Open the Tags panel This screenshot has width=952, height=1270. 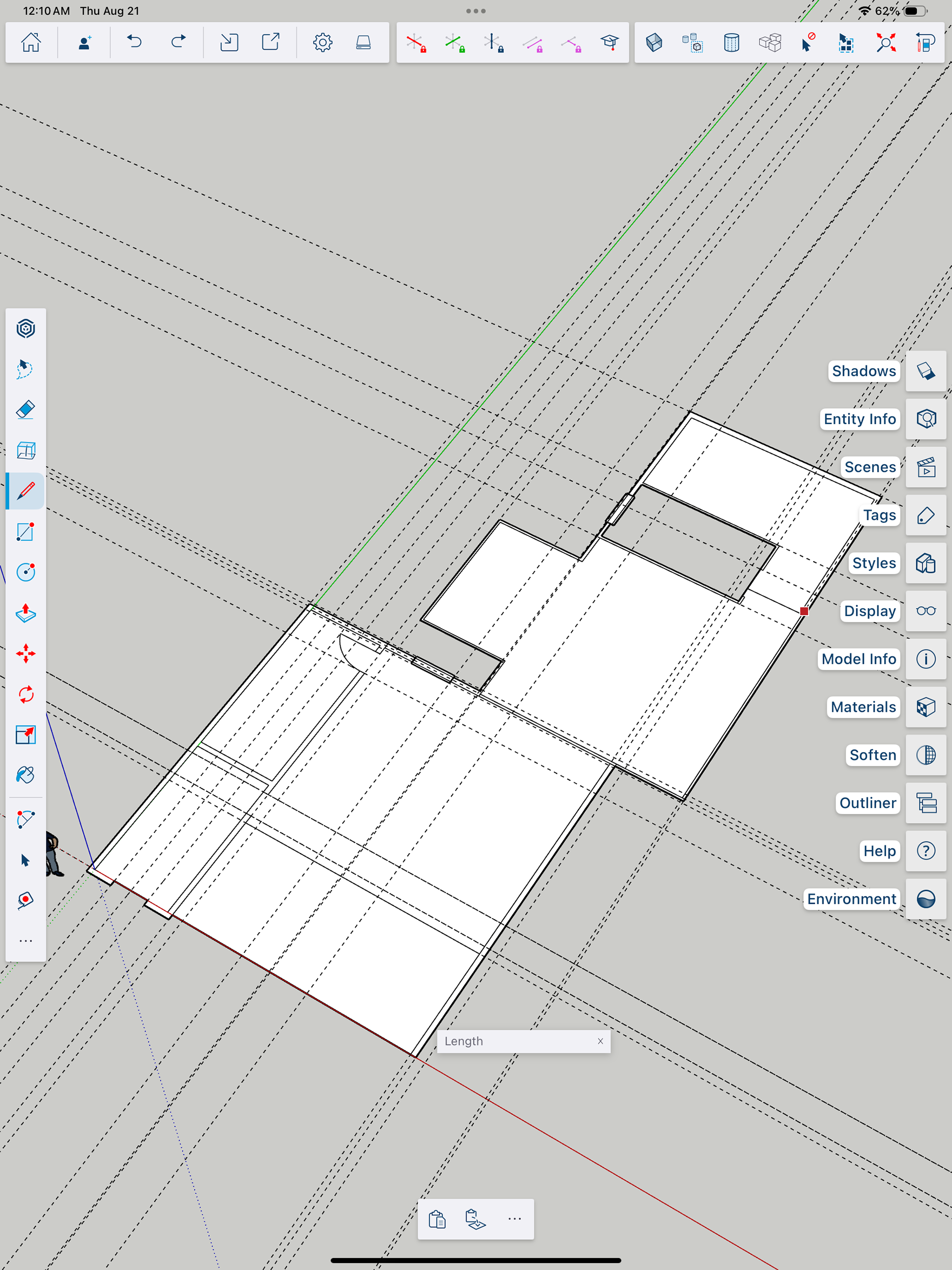click(926, 515)
